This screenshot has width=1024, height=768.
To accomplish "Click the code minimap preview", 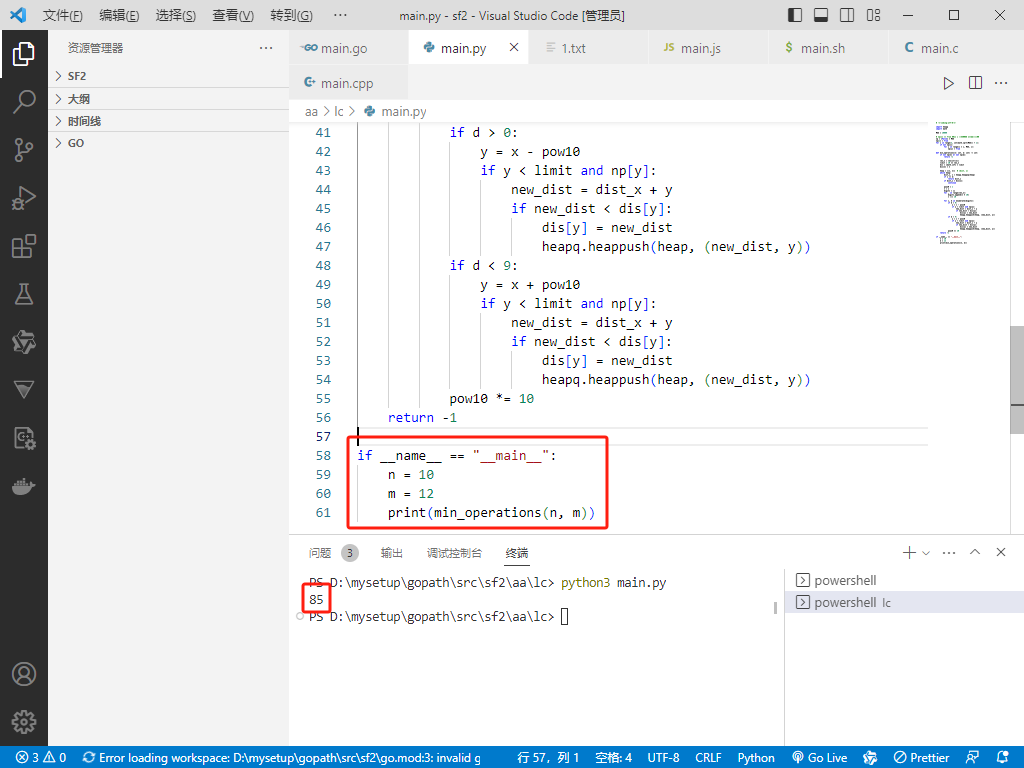I will tap(966, 183).
